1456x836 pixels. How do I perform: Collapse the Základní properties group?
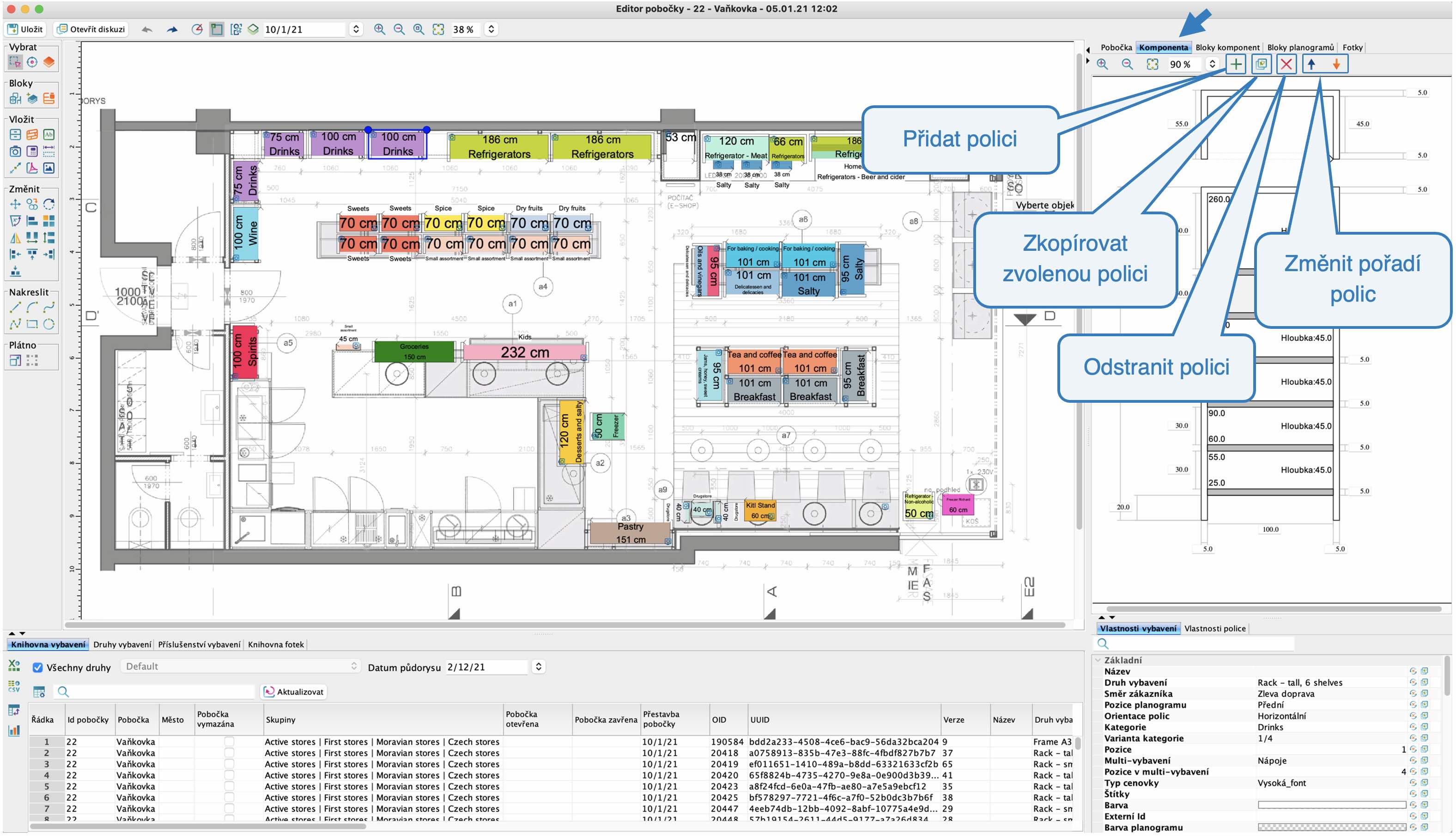click(x=1098, y=660)
